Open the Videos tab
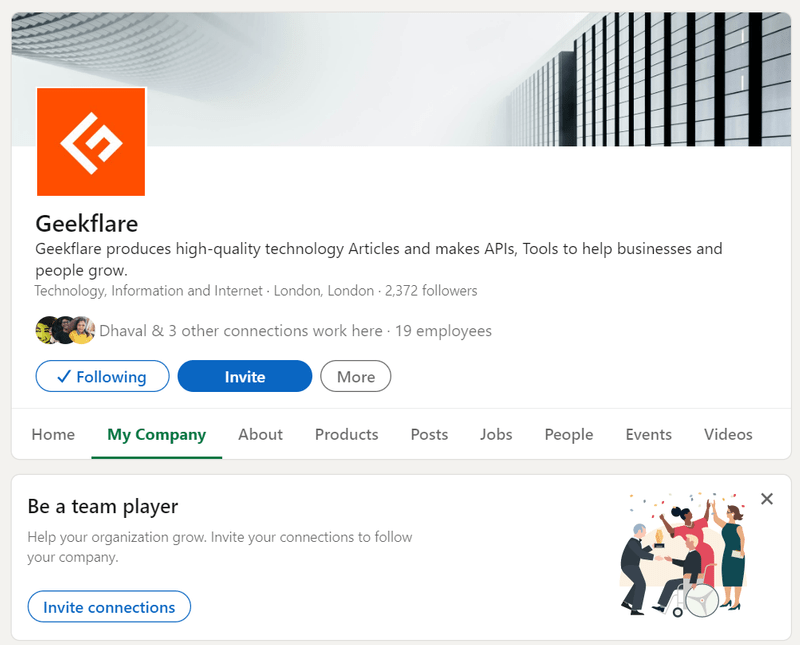The image size is (800, 645). click(x=728, y=434)
